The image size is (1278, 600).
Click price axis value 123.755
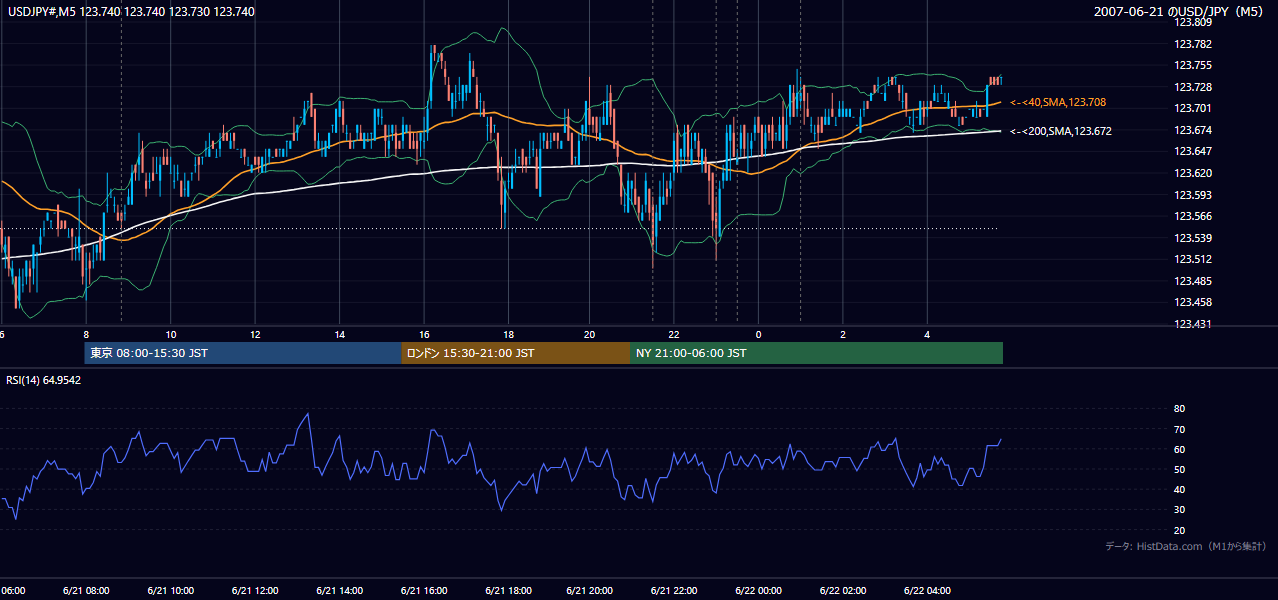[x=1191, y=66]
